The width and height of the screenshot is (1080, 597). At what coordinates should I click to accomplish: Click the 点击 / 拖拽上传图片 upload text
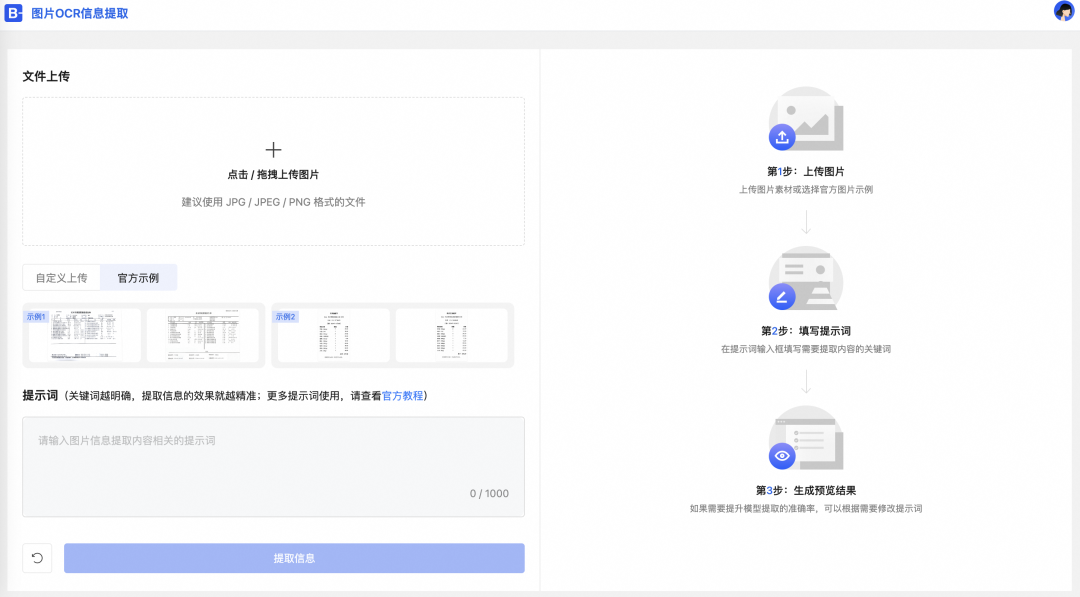(x=273, y=175)
